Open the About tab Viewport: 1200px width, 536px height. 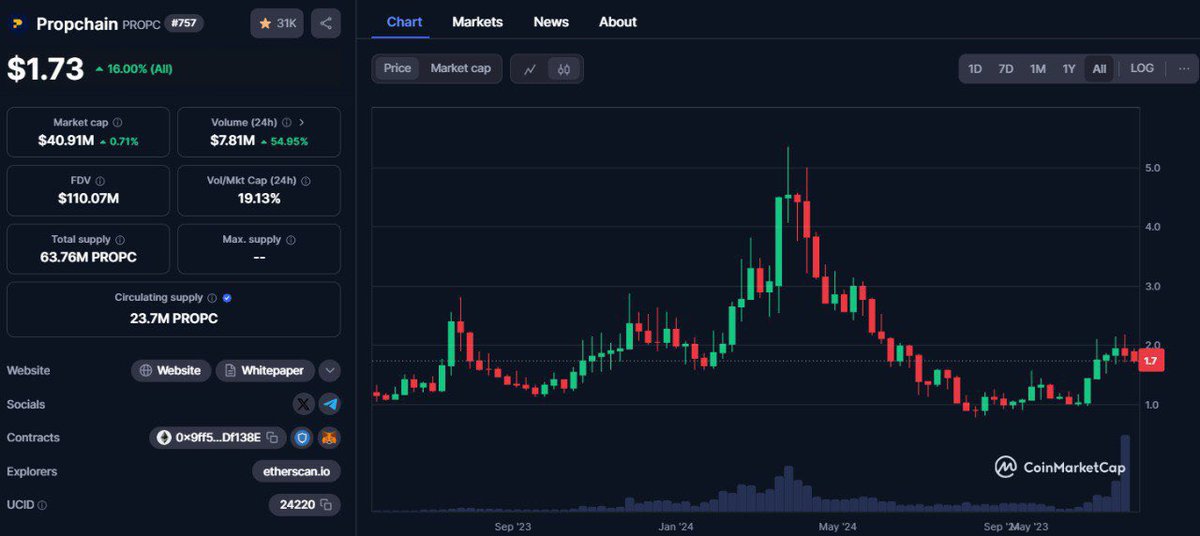click(617, 22)
